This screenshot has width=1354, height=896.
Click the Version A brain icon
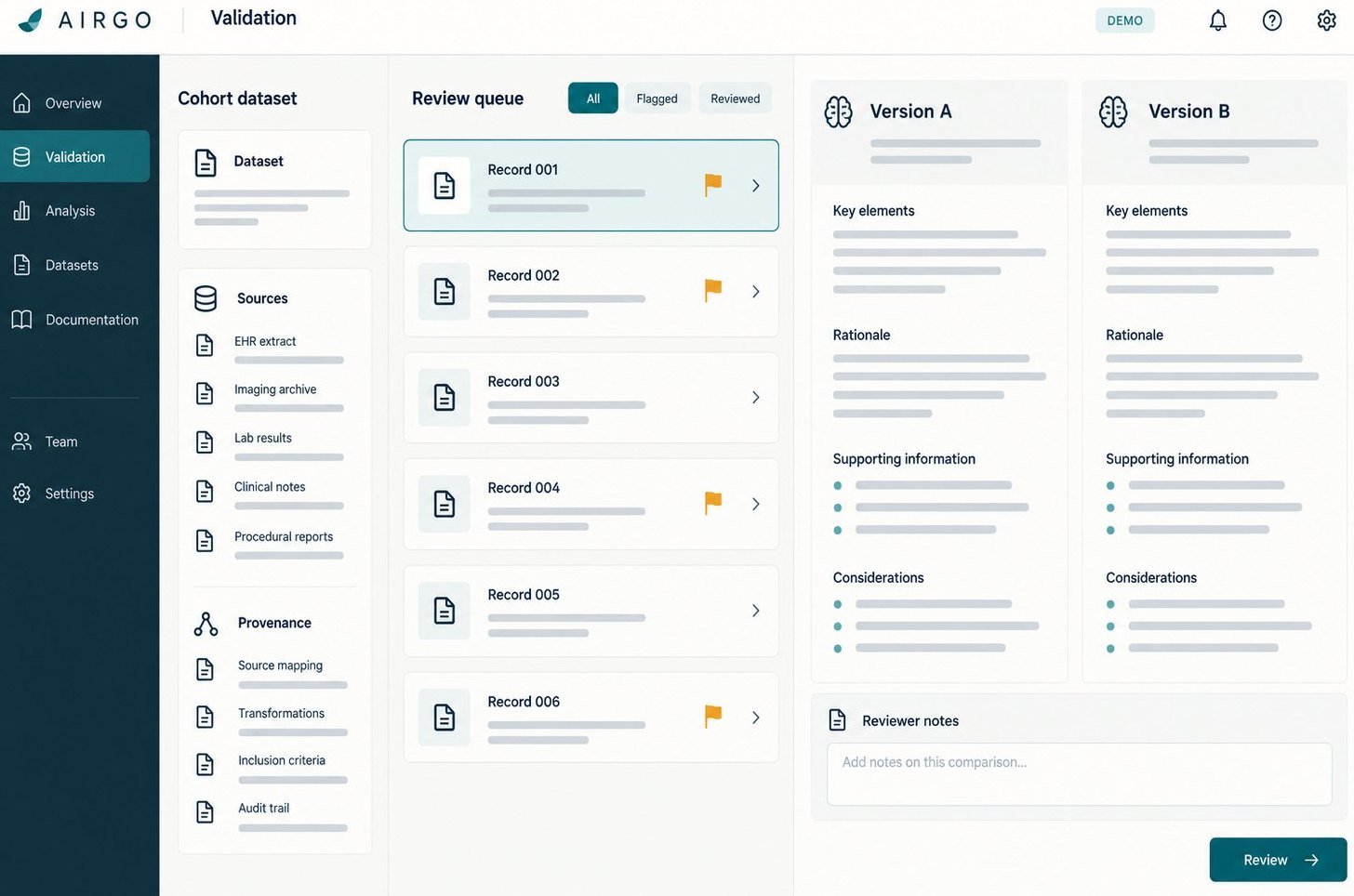[838, 112]
